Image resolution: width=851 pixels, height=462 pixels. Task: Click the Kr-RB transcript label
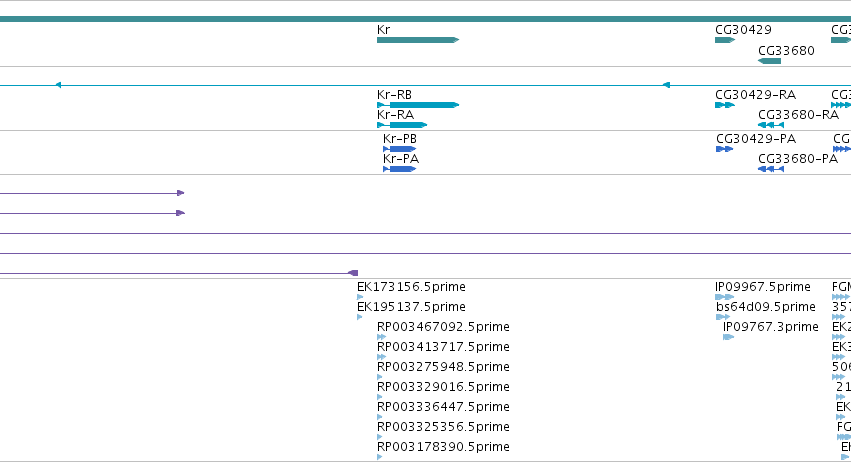(394, 94)
